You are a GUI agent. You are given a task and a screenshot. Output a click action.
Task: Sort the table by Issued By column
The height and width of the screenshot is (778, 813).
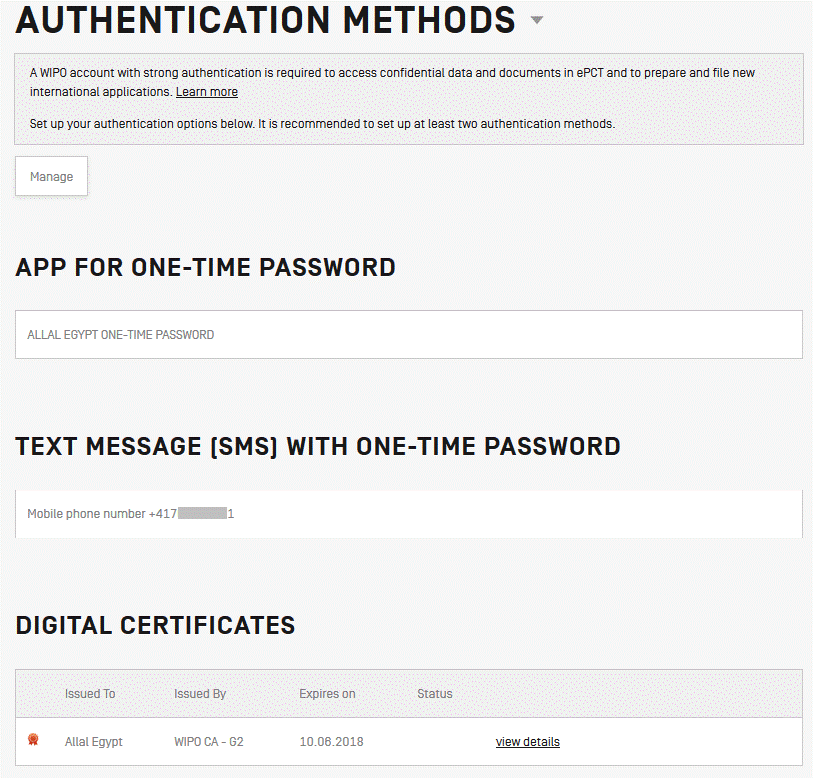point(201,693)
